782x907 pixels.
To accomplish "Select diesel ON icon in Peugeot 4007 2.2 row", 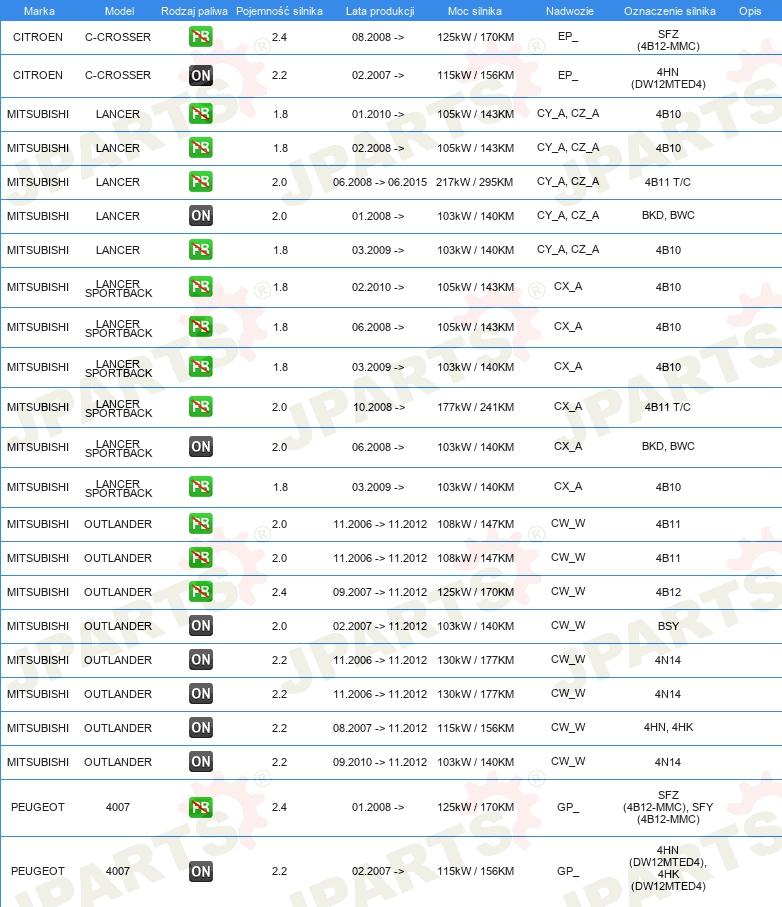I will (x=201, y=871).
